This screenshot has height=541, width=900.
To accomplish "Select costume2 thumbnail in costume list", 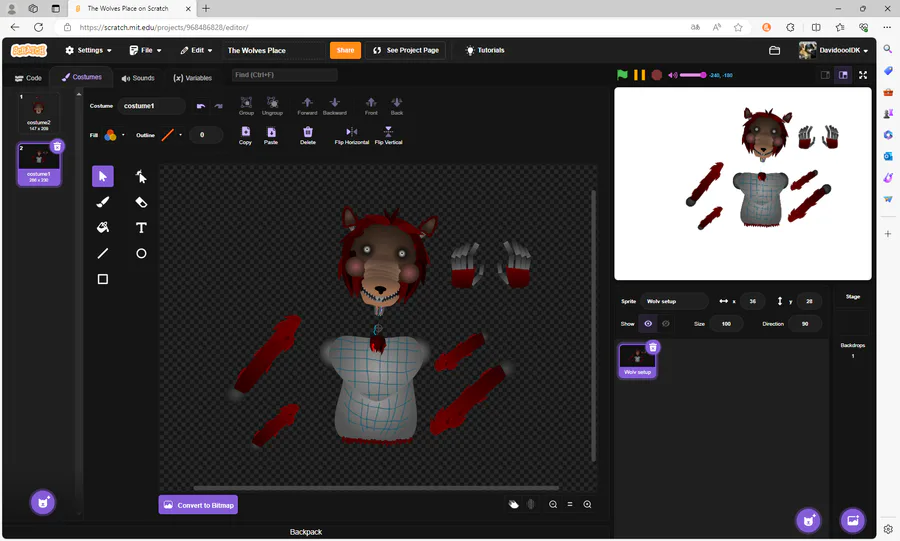I will click(x=38, y=112).
